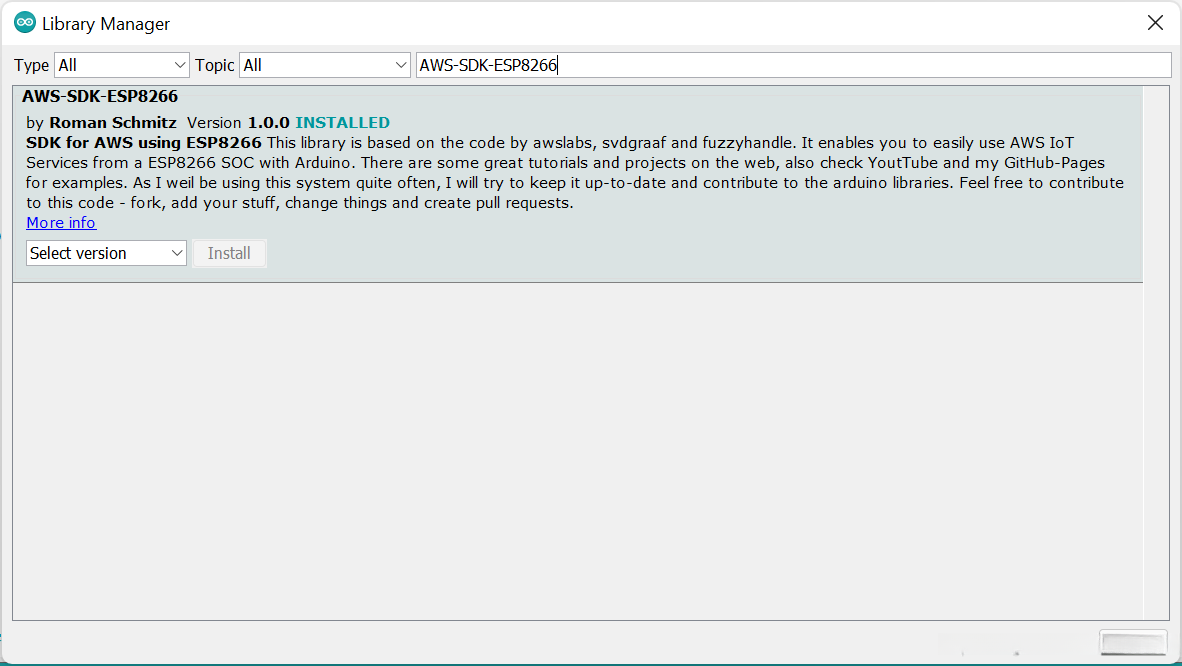Click the Library Manager window title text
The height and width of the screenshot is (666, 1182).
pos(106,24)
